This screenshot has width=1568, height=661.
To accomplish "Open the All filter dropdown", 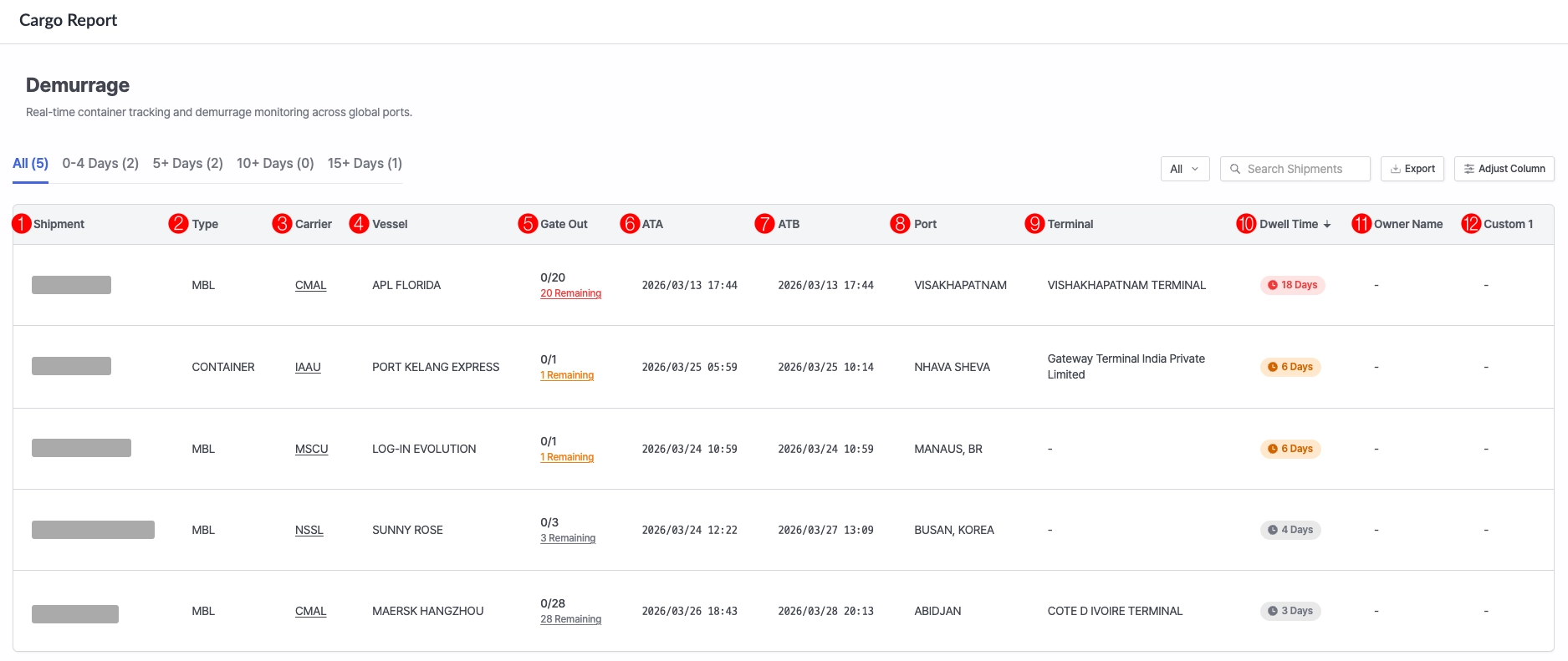I will click(1185, 169).
